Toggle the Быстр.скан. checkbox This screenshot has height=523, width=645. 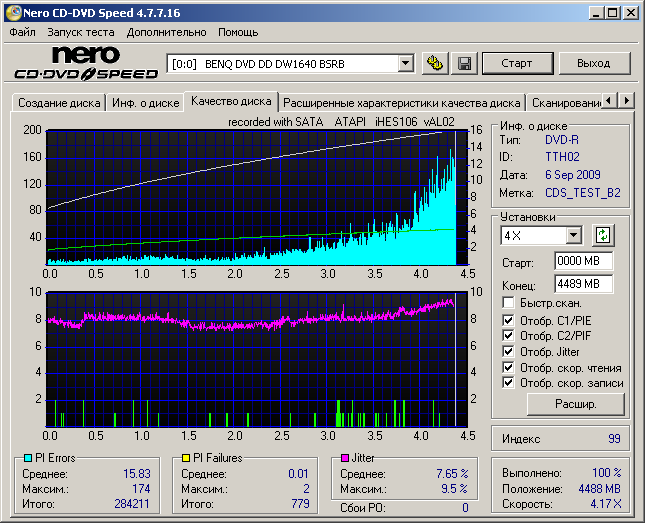508,303
